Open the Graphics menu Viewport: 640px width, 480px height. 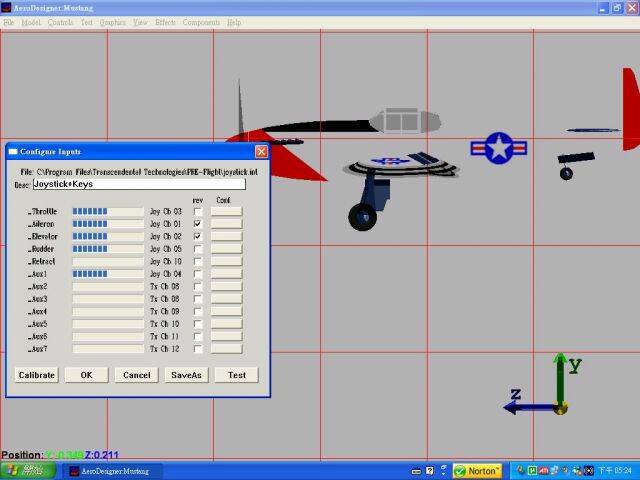pos(113,22)
